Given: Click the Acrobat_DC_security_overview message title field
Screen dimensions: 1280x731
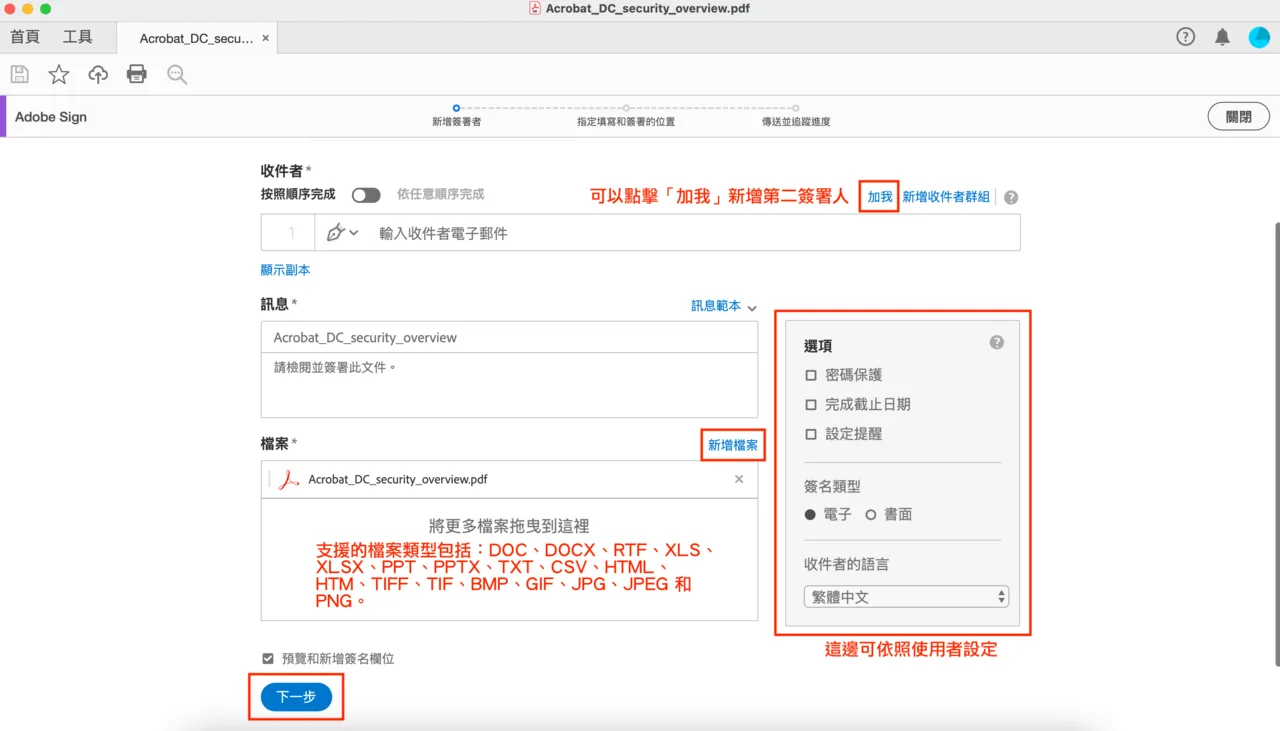Looking at the screenshot, I should (509, 337).
